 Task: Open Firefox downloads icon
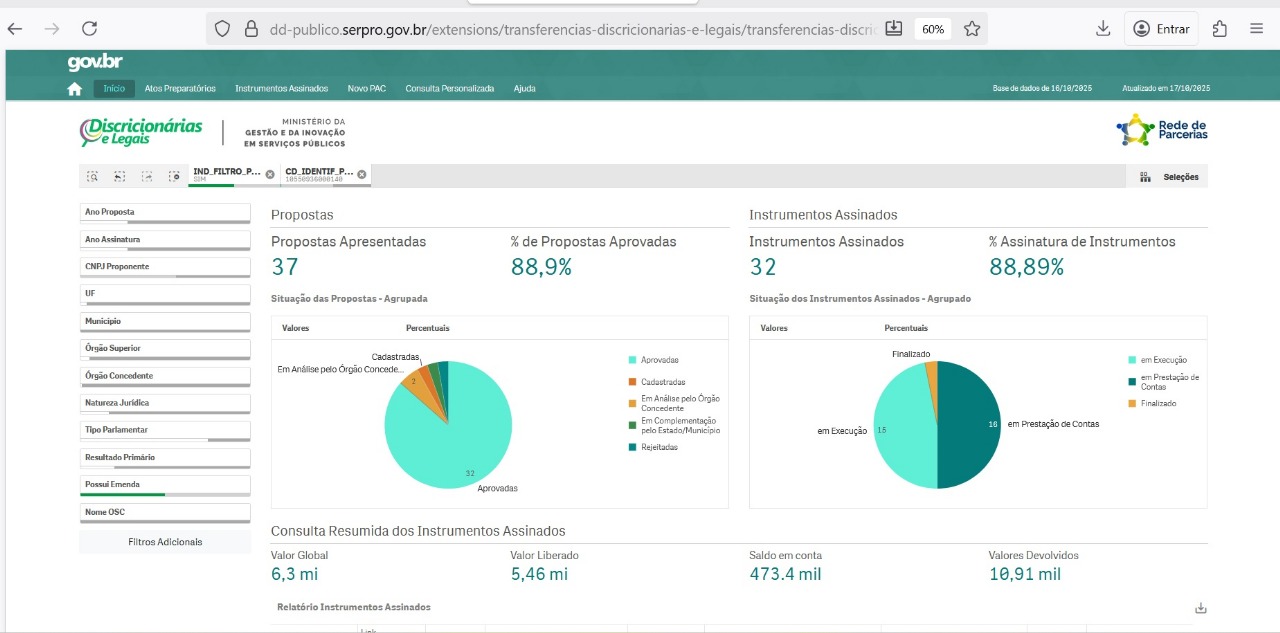[x=1103, y=29]
